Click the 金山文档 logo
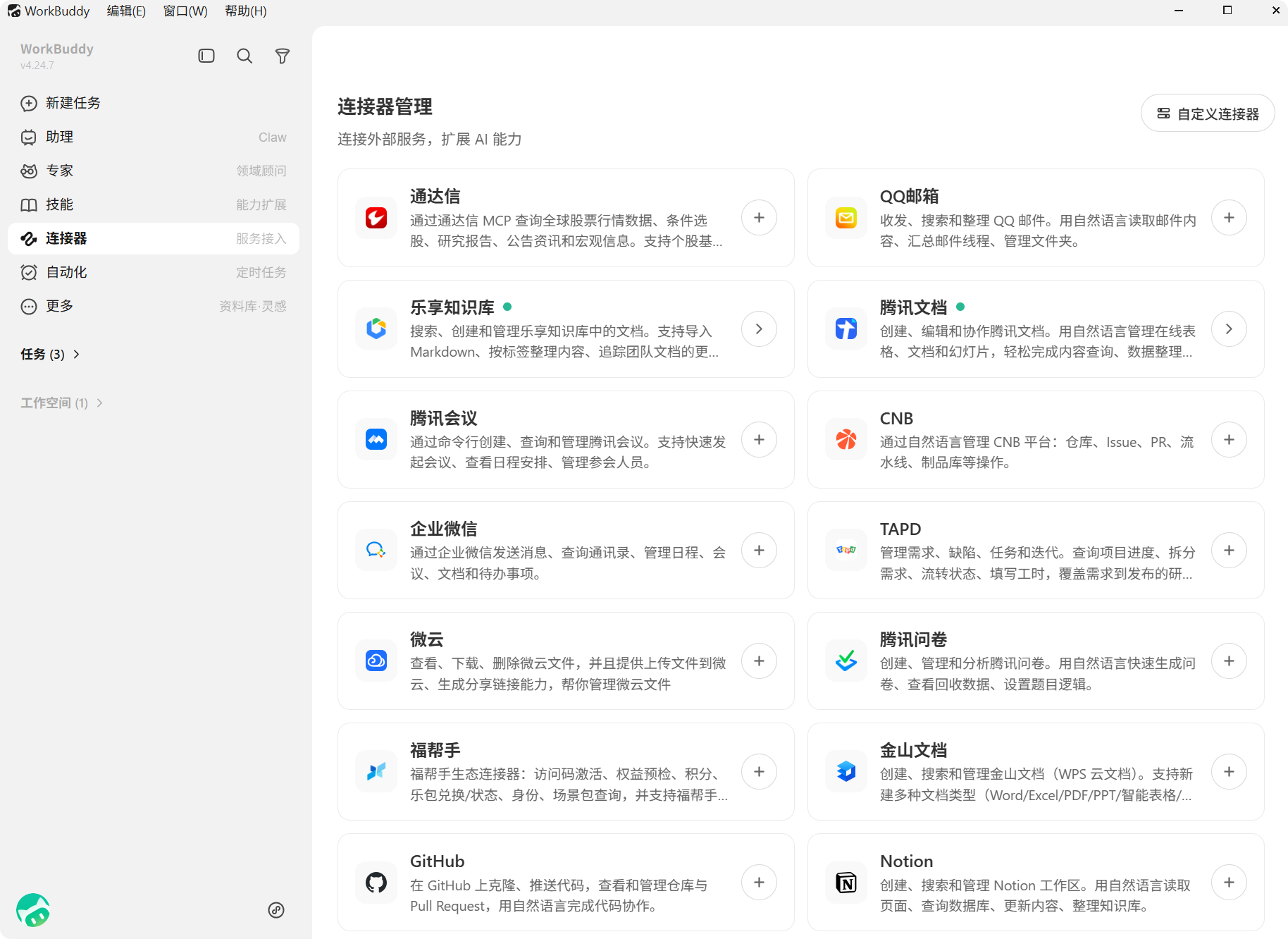 pyautogui.click(x=846, y=771)
